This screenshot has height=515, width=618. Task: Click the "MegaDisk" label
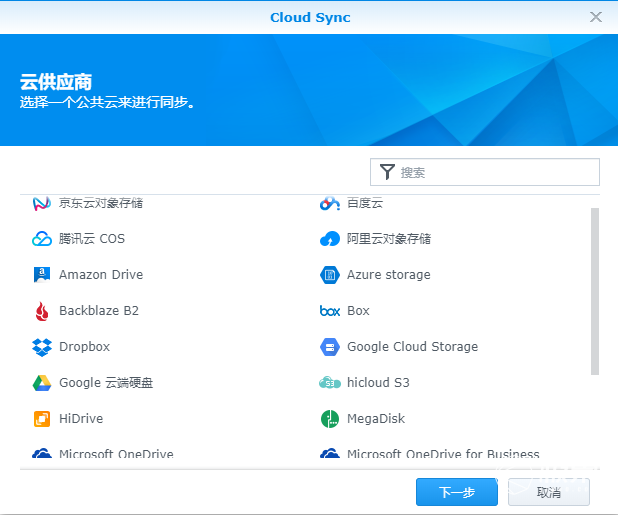[x=376, y=418]
